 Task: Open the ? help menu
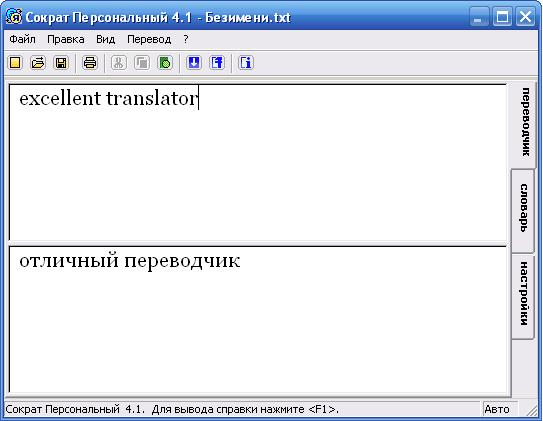pos(186,39)
